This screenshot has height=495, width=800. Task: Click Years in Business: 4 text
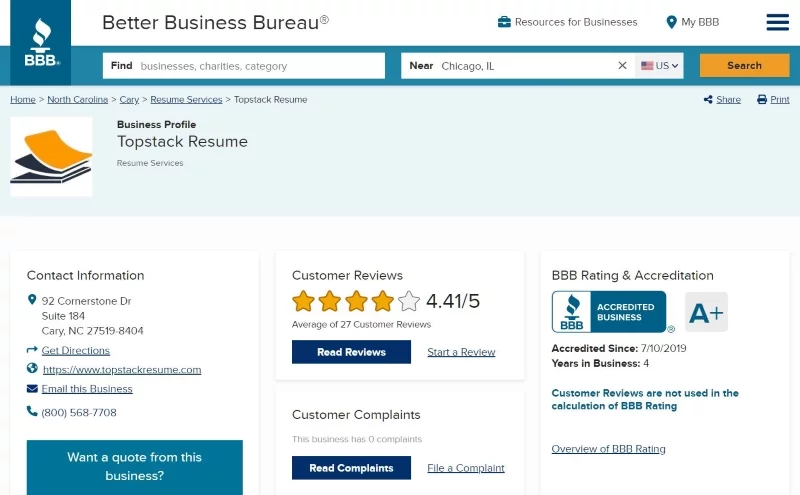(600, 363)
